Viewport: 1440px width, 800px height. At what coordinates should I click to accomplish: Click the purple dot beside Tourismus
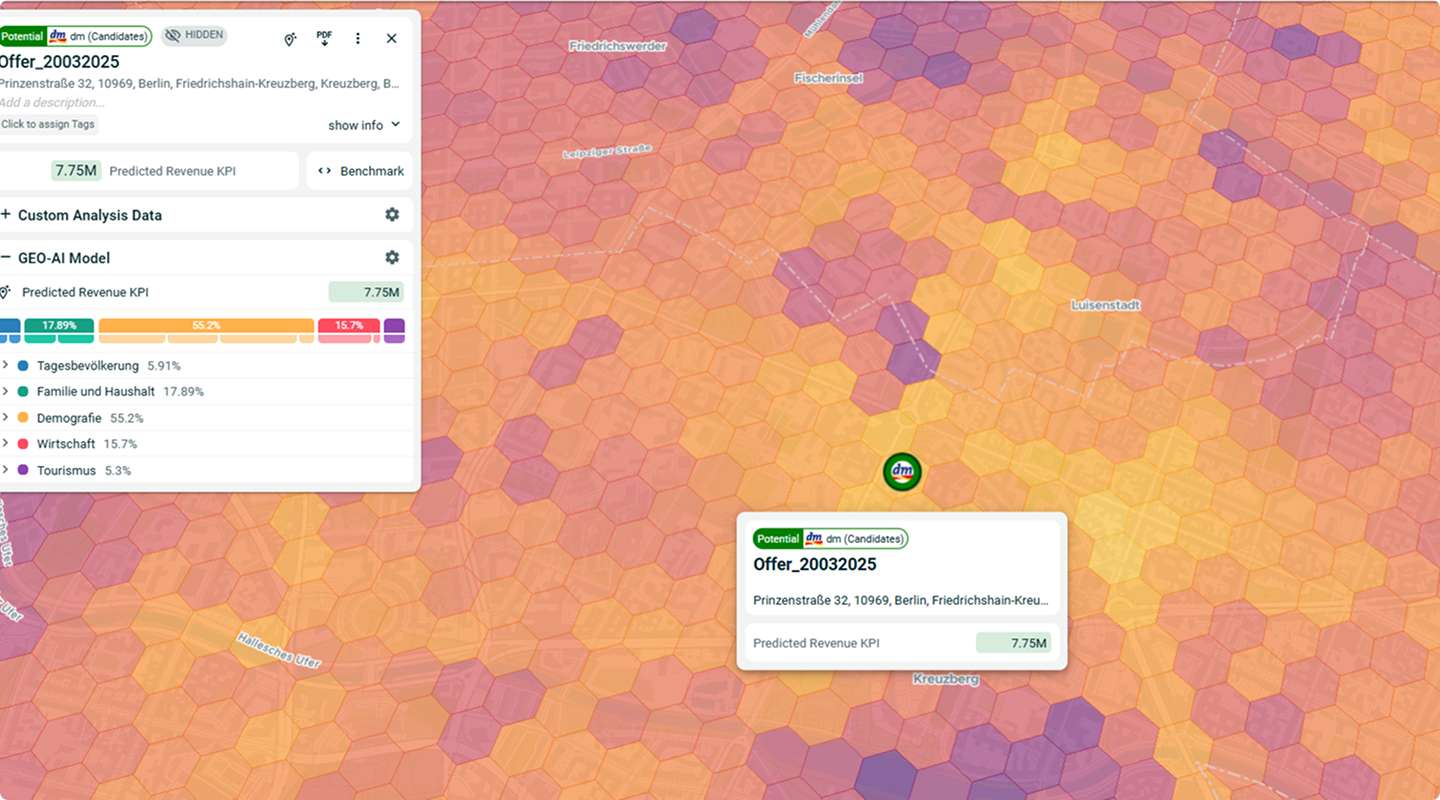[23, 470]
